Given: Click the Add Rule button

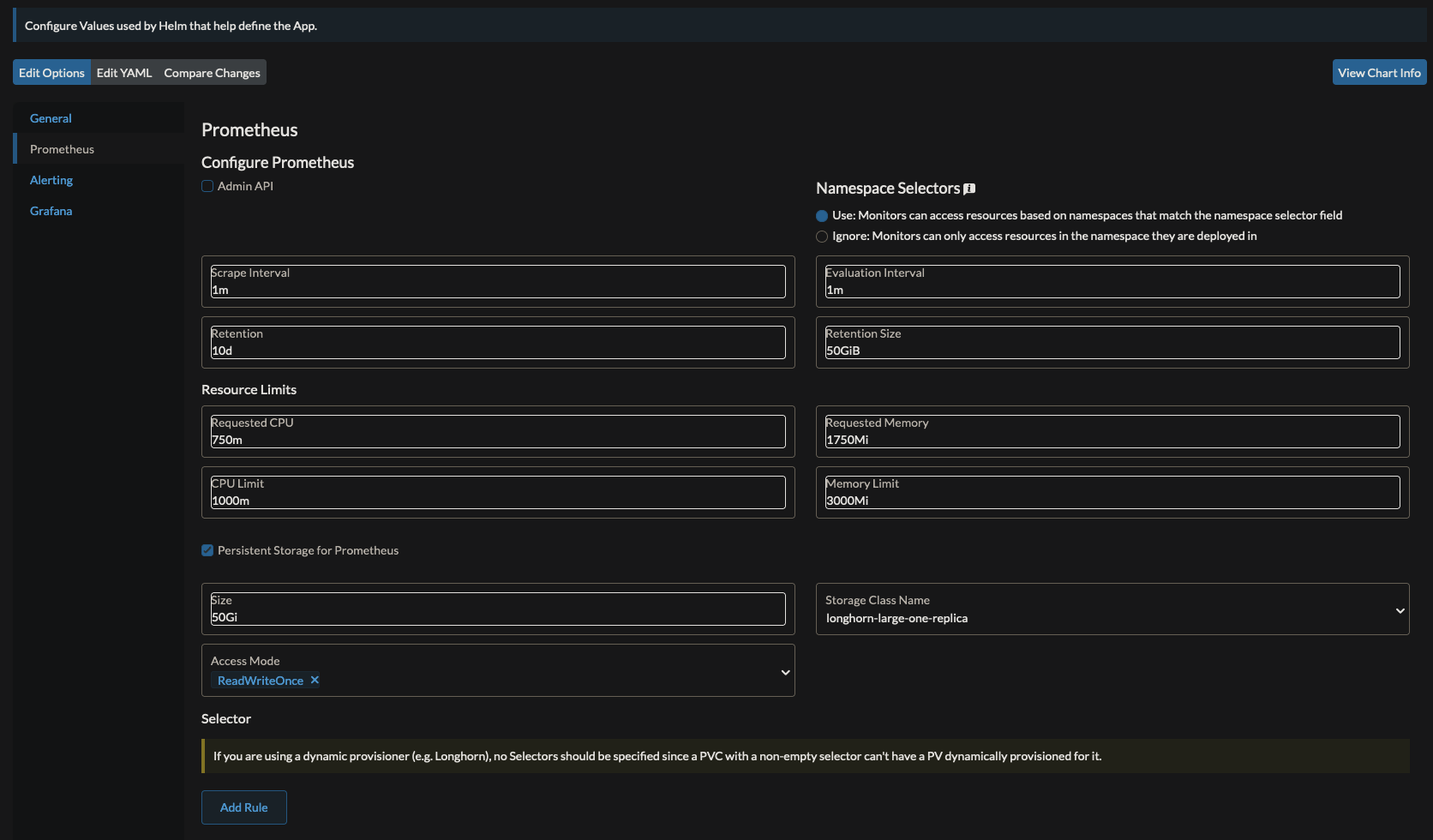Looking at the screenshot, I should coord(243,807).
